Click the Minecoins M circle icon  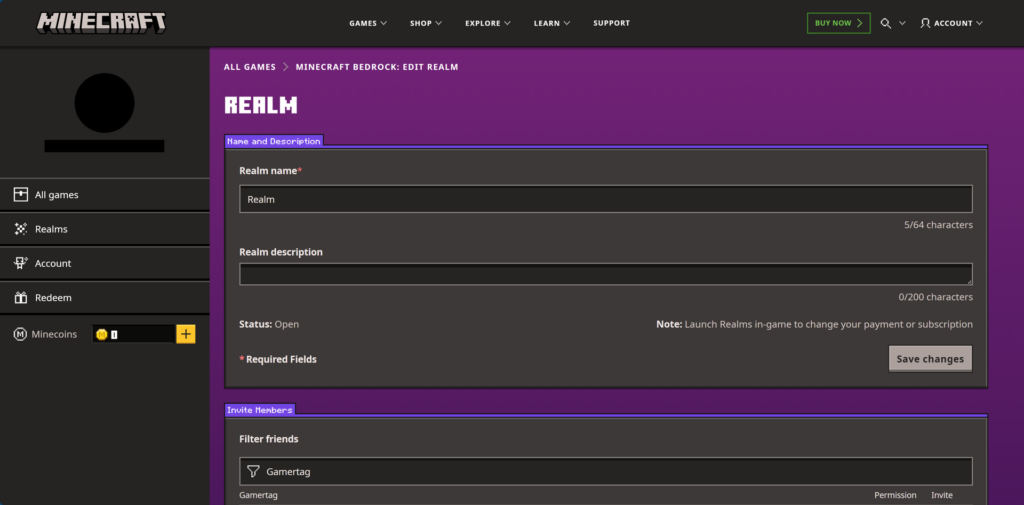[x=20, y=334]
